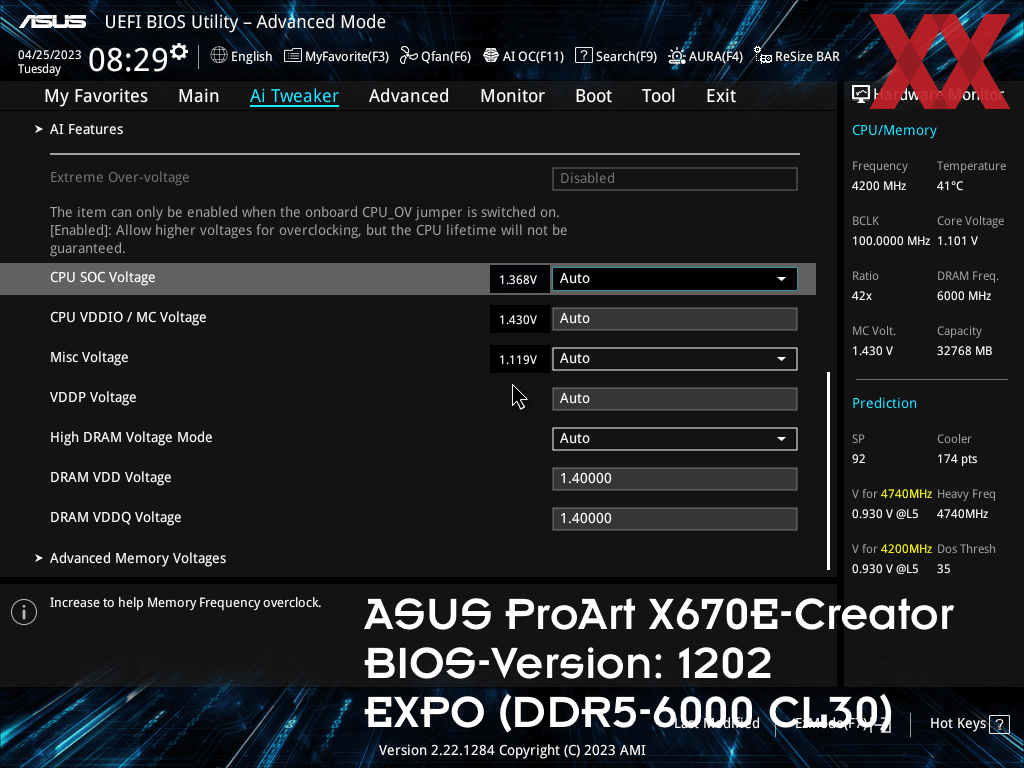Click the Hot Keys button
This screenshot has height=768, width=1024.
coord(970,724)
